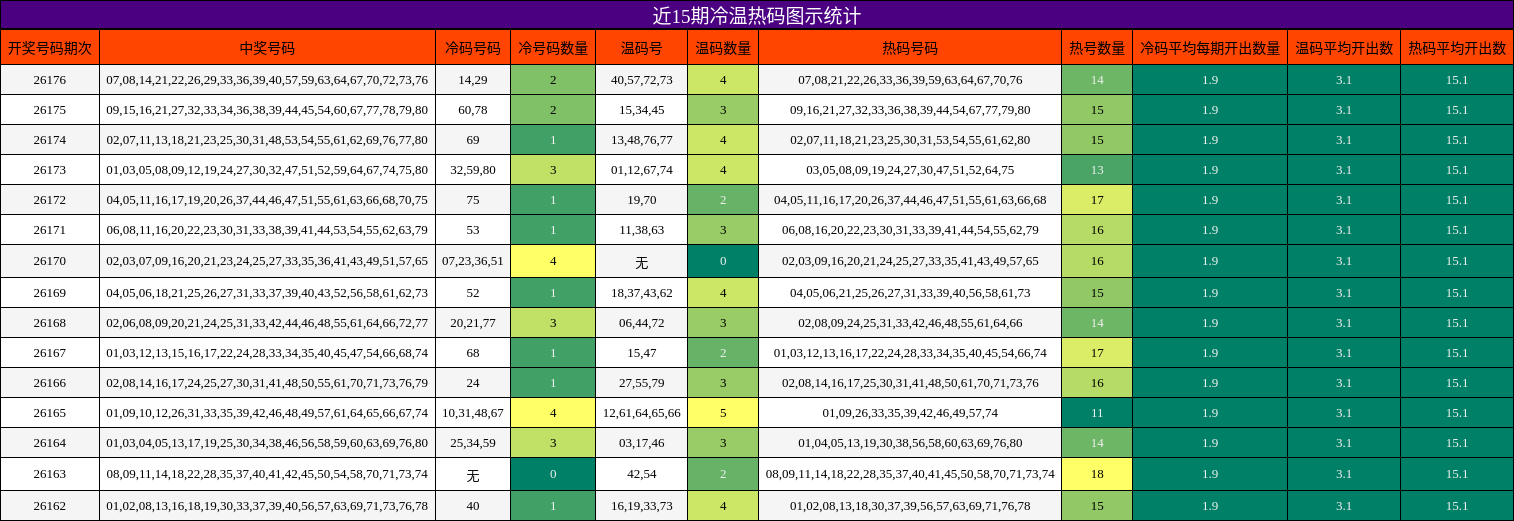Click hot numbers starting 08,09,11,14,18,22

point(910,474)
